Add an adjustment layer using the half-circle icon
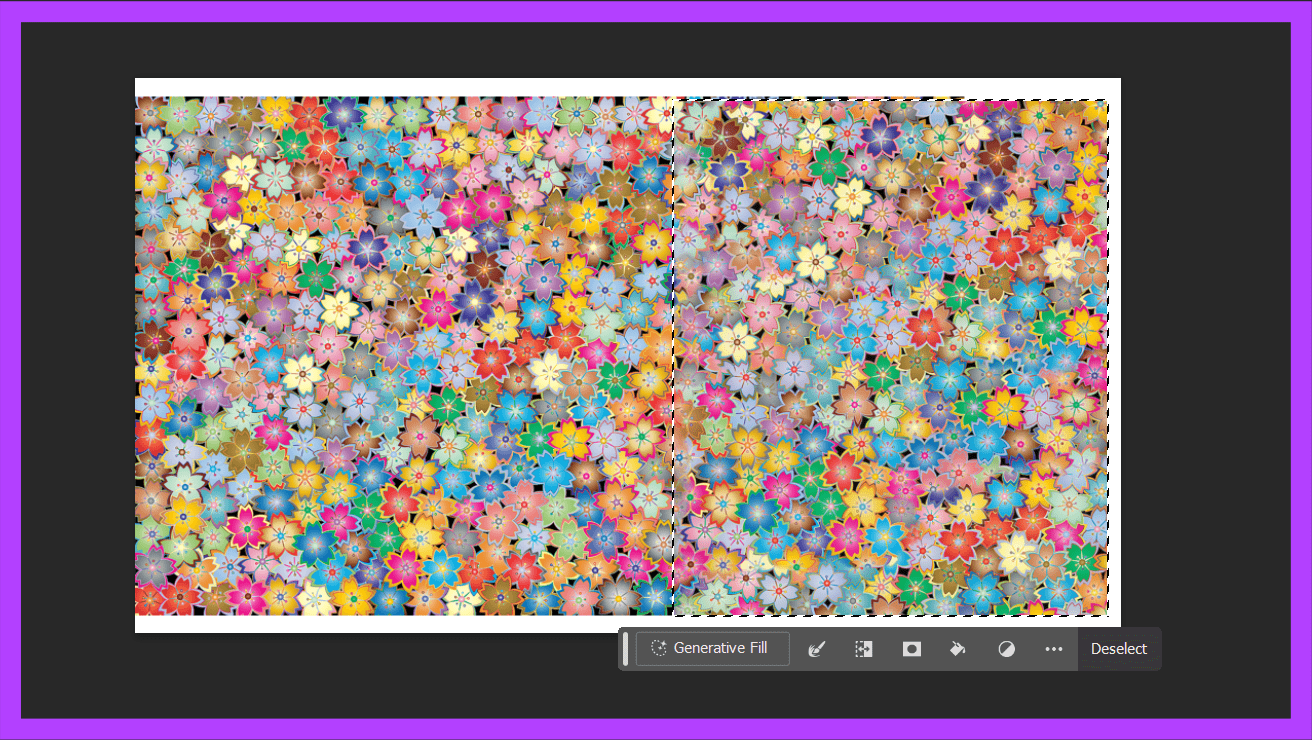The height and width of the screenshot is (740, 1312). coord(1006,649)
